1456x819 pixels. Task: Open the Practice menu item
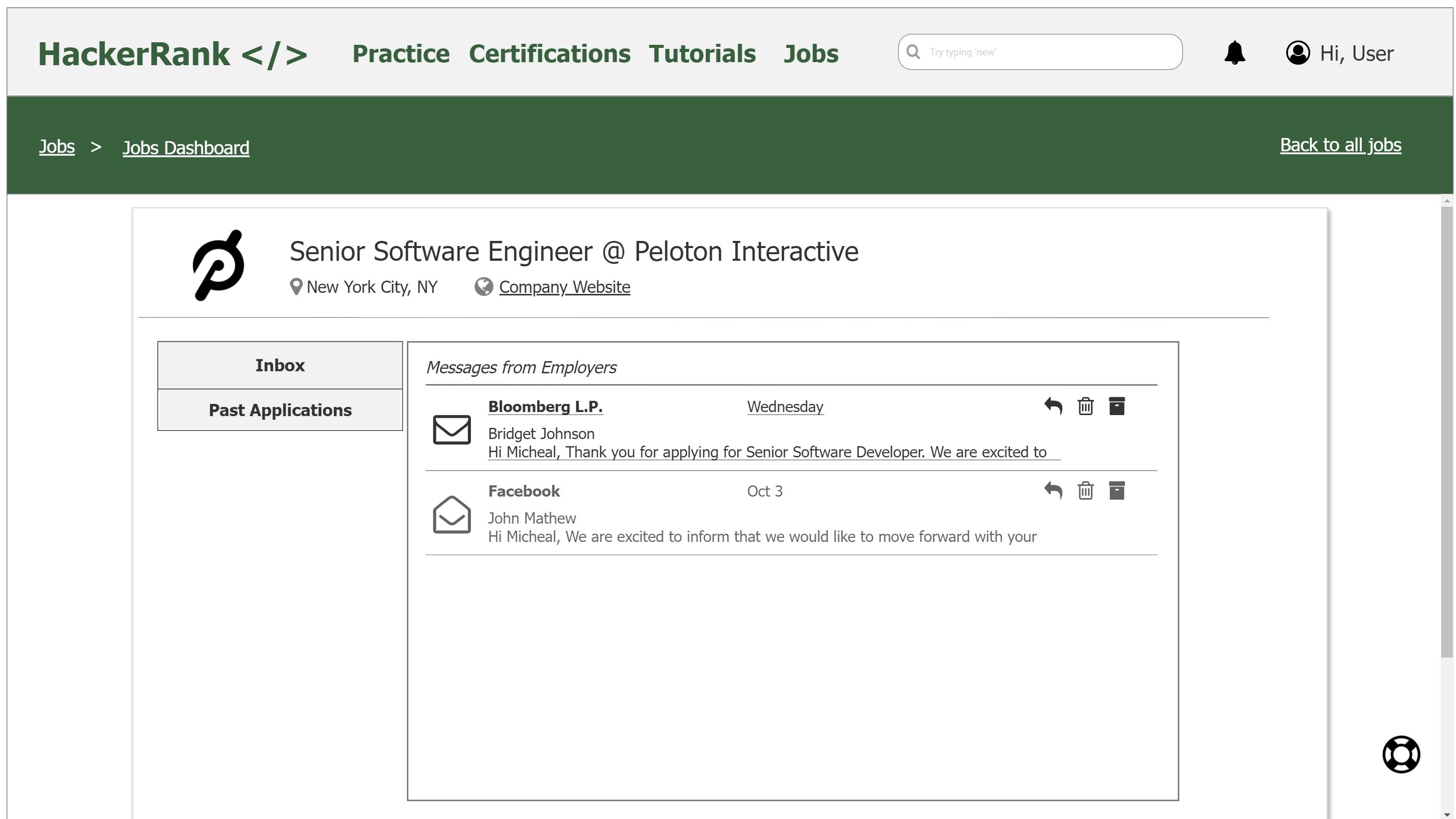coord(401,53)
